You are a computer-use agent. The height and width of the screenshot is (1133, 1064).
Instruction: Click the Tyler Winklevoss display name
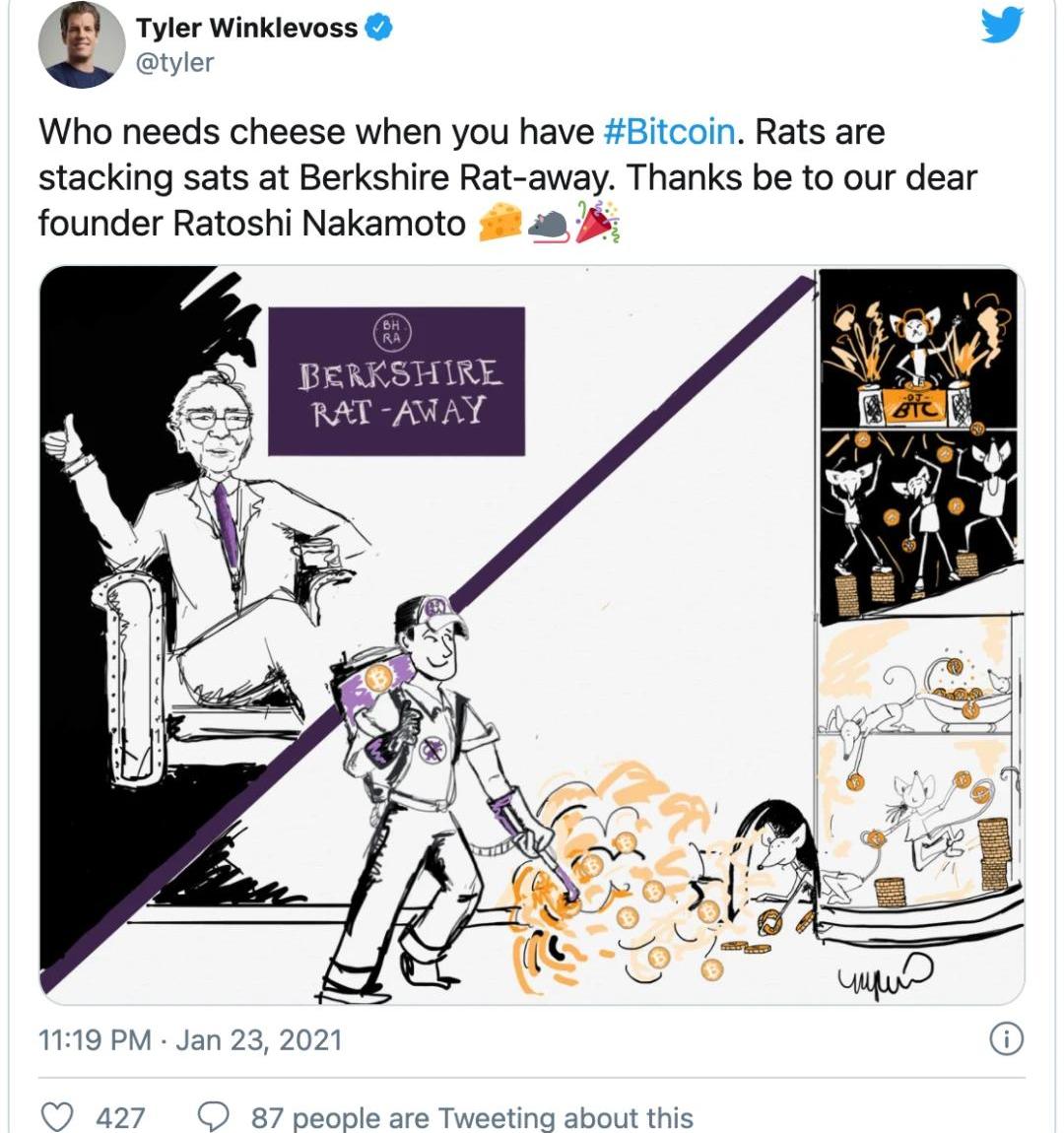click(247, 28)
